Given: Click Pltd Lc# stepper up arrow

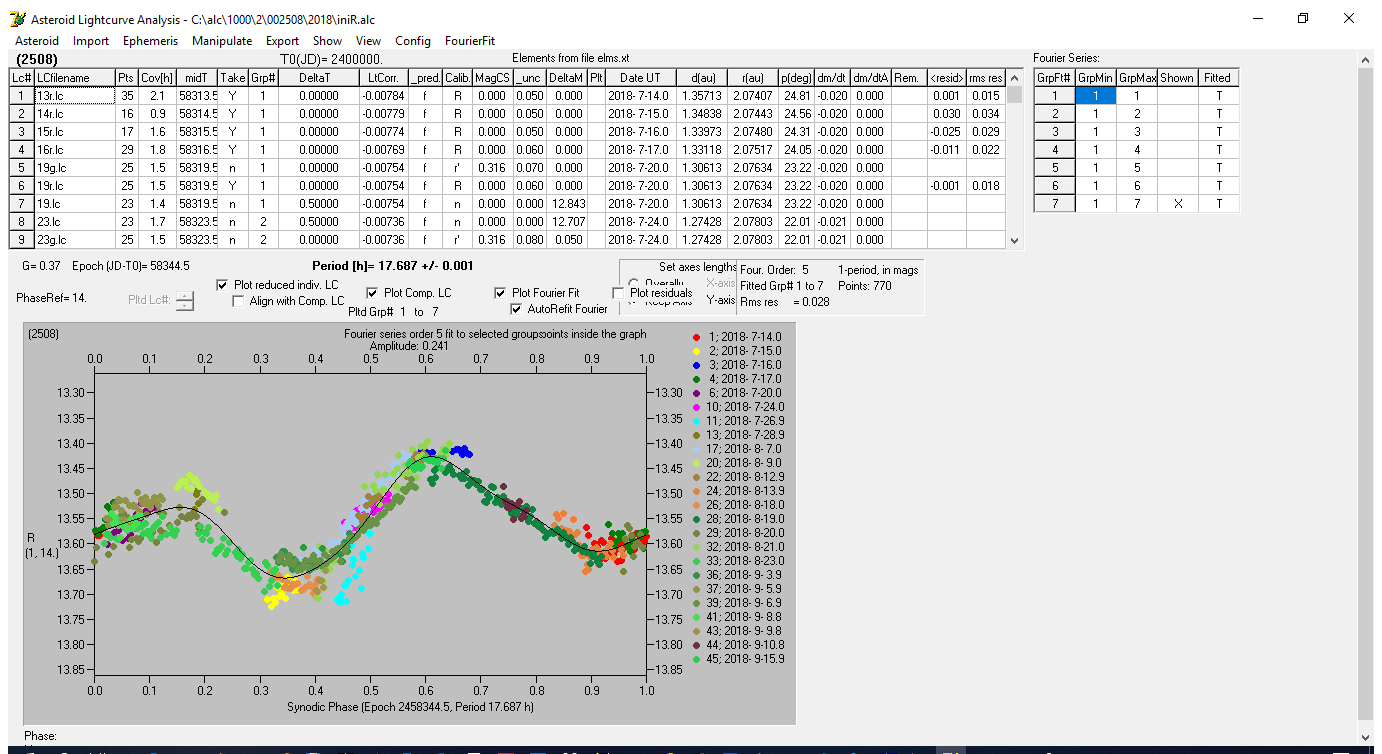Looking at the screenshot, I should pyautogui.click(x=185, y=295).
